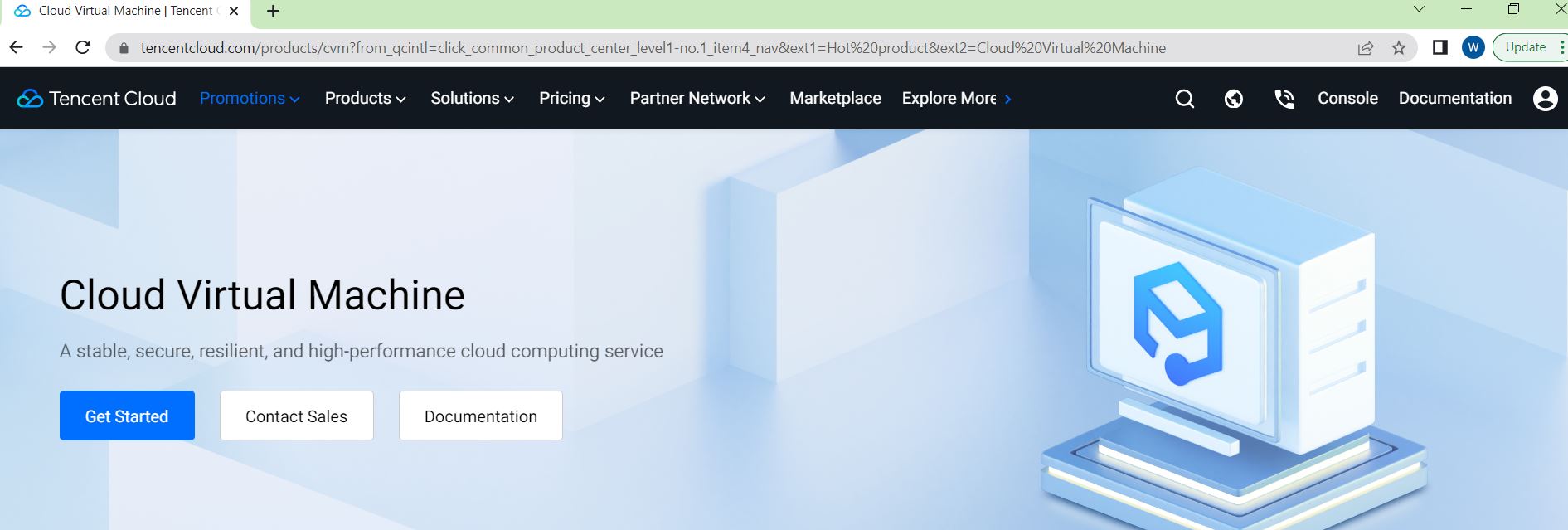The width and height of the screenshot is (1568, 530).
Task: Go back to the previous page
Action: point(17,47)
